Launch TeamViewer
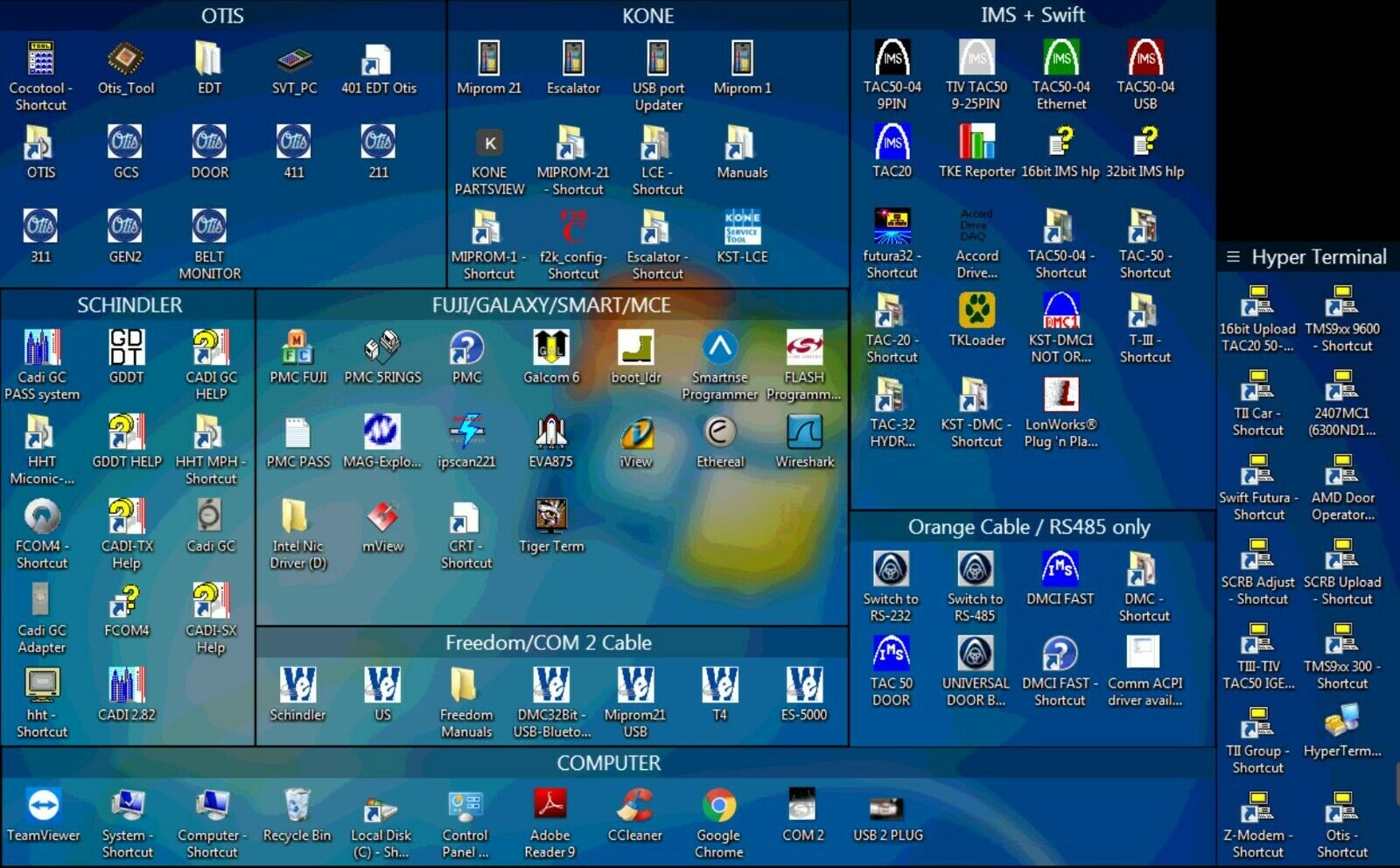The width and height of the screenshot is (1400, 868). pyautogui.click(x=43, y=805)
